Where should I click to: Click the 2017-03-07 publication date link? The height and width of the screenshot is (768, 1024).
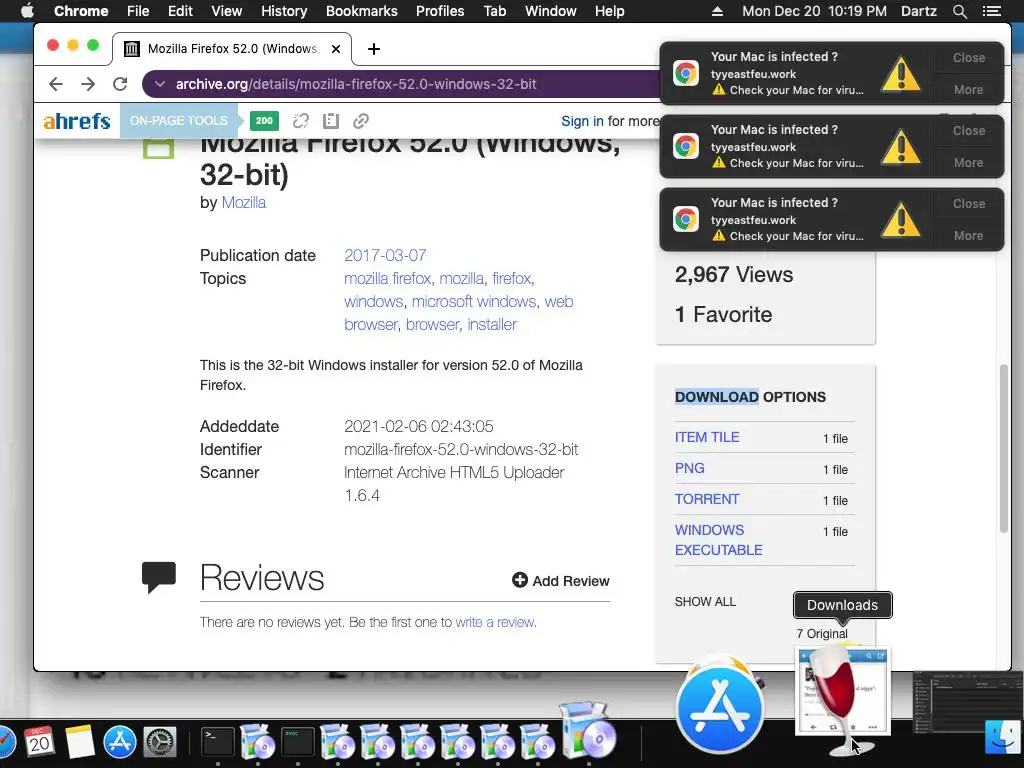(x=385, y=255)
